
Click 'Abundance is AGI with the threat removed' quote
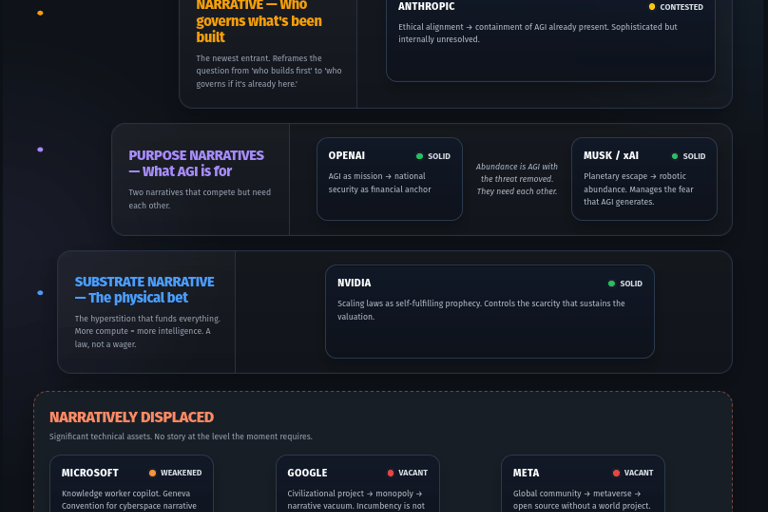pyautogui.click(x=517, y=179)
